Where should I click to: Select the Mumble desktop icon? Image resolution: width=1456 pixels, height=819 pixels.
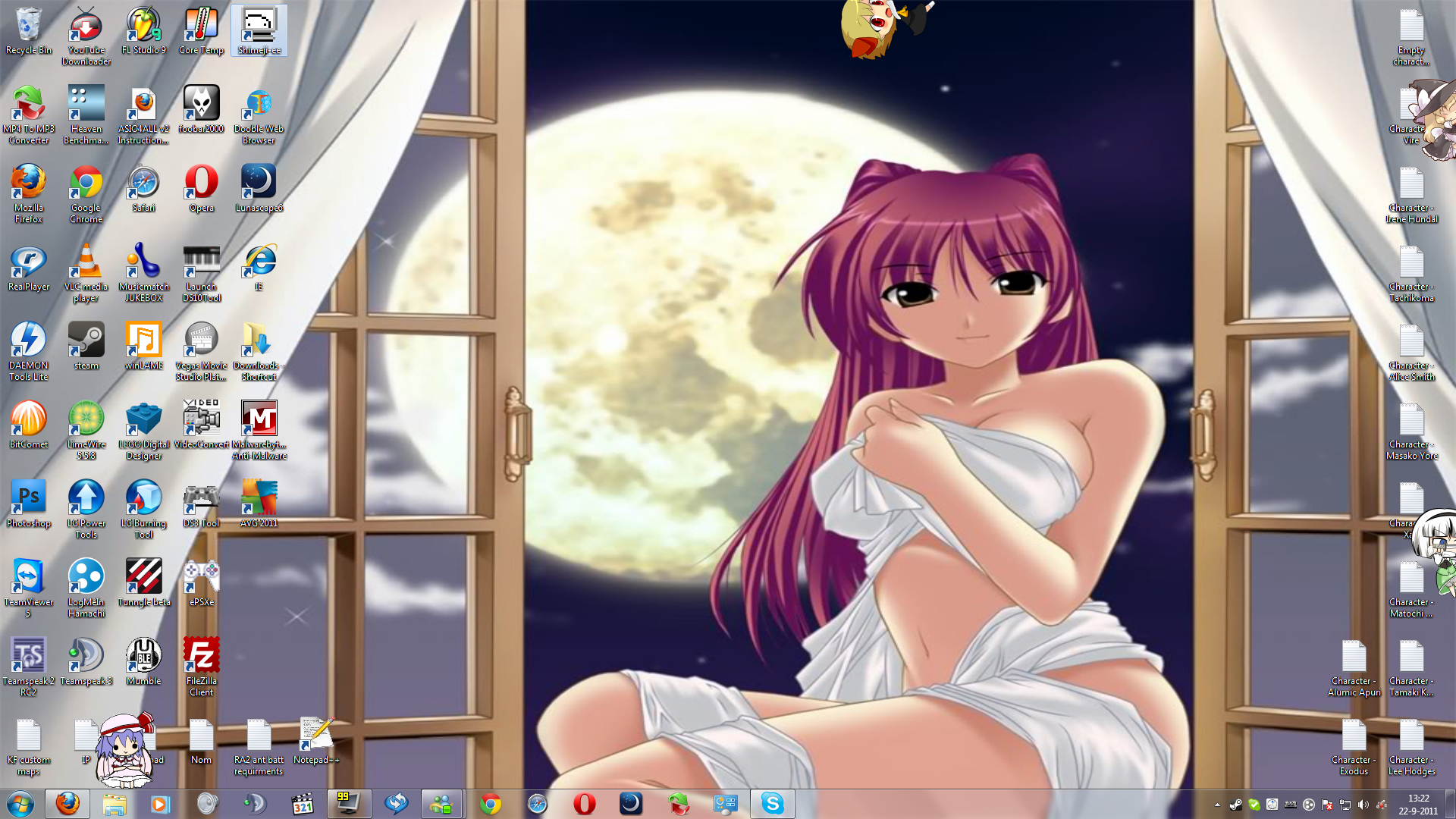(143, 661)
